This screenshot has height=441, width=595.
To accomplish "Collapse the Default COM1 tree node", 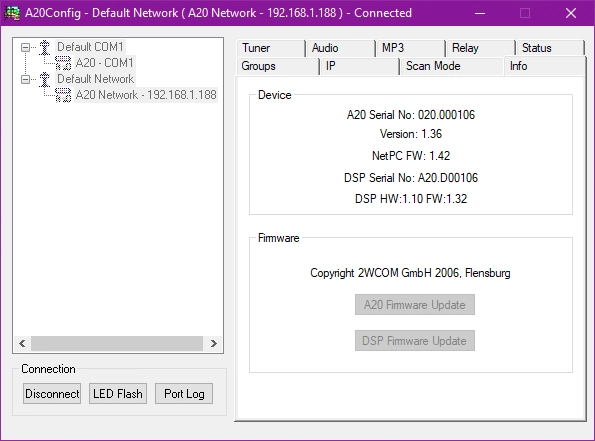I will tap(25, 47).
